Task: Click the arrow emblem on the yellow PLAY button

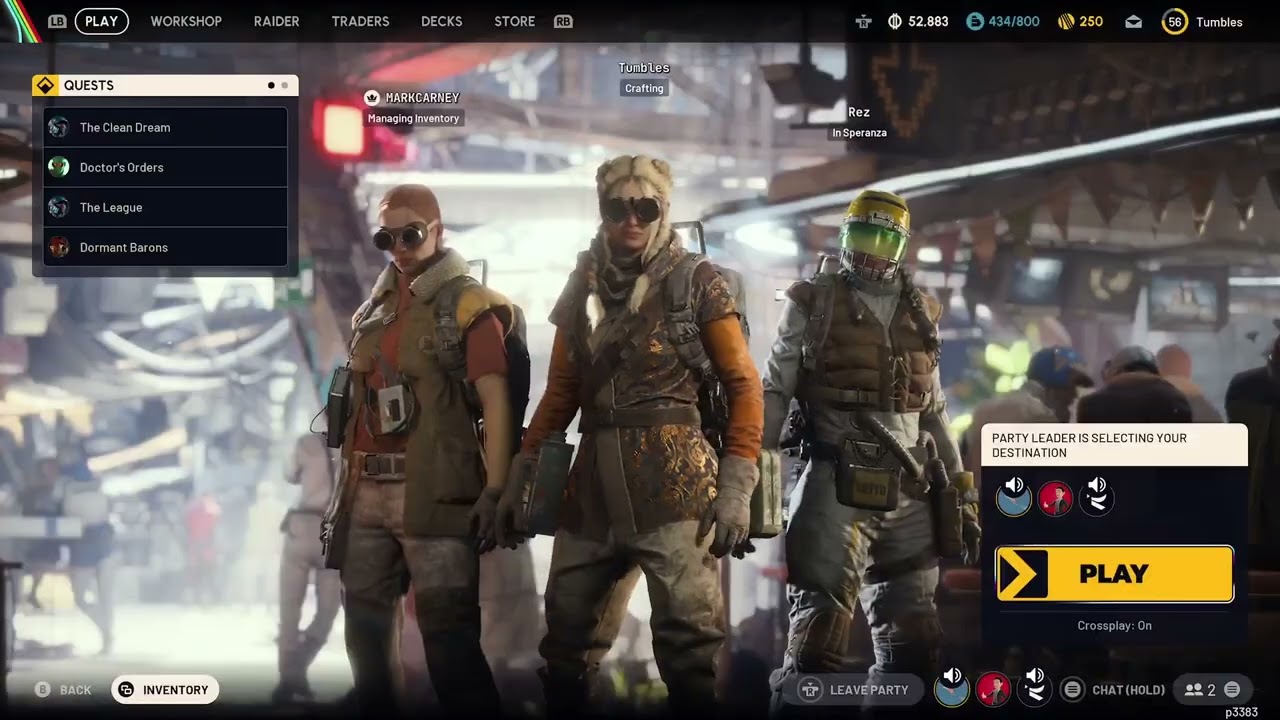Action: pyautogui.click(x=1023, y=574)
